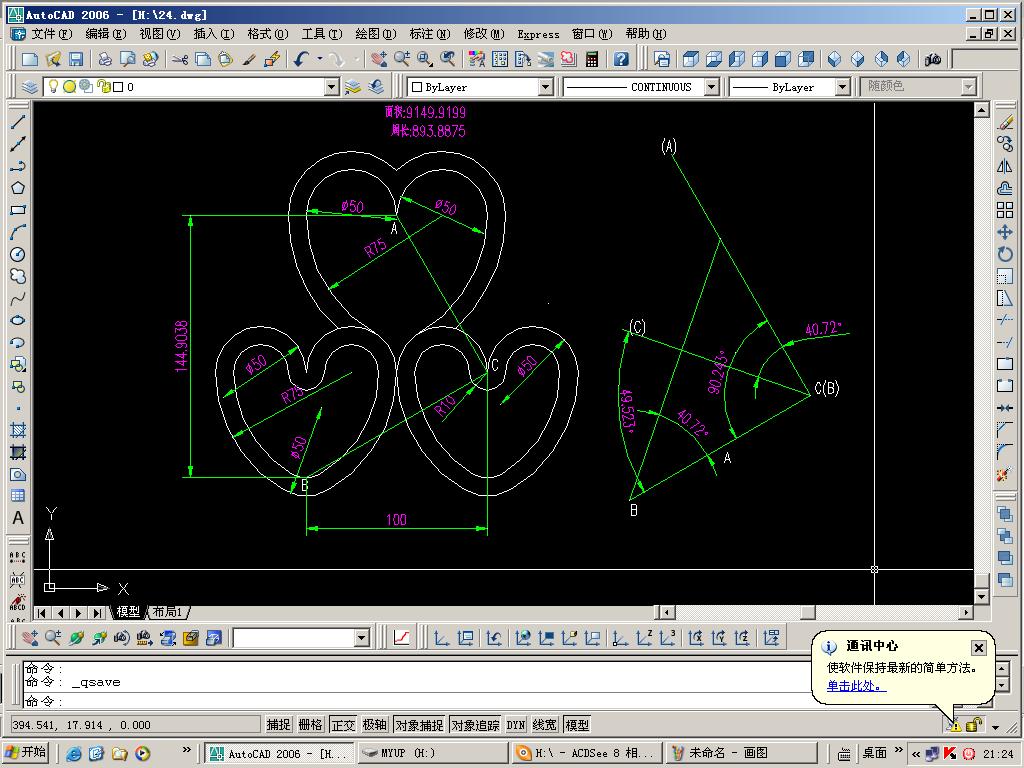Click the Save icon in toolbar
The width and height of the screenshot is (1024, 768).
76,59
